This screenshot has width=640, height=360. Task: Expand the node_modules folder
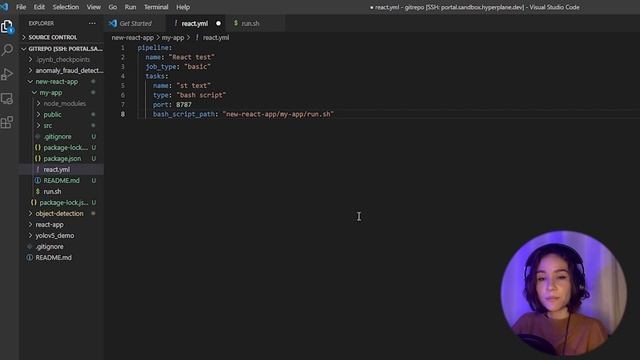click(x=61, y=104)
